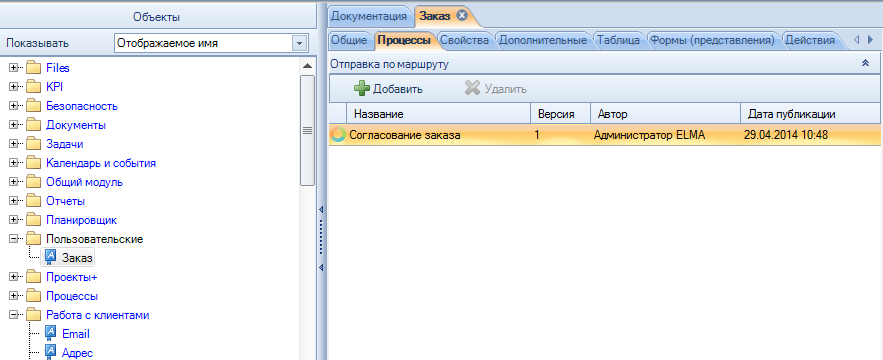Click the green plus Добавить icon
883x360 pixels.
(x=362, y=88)
